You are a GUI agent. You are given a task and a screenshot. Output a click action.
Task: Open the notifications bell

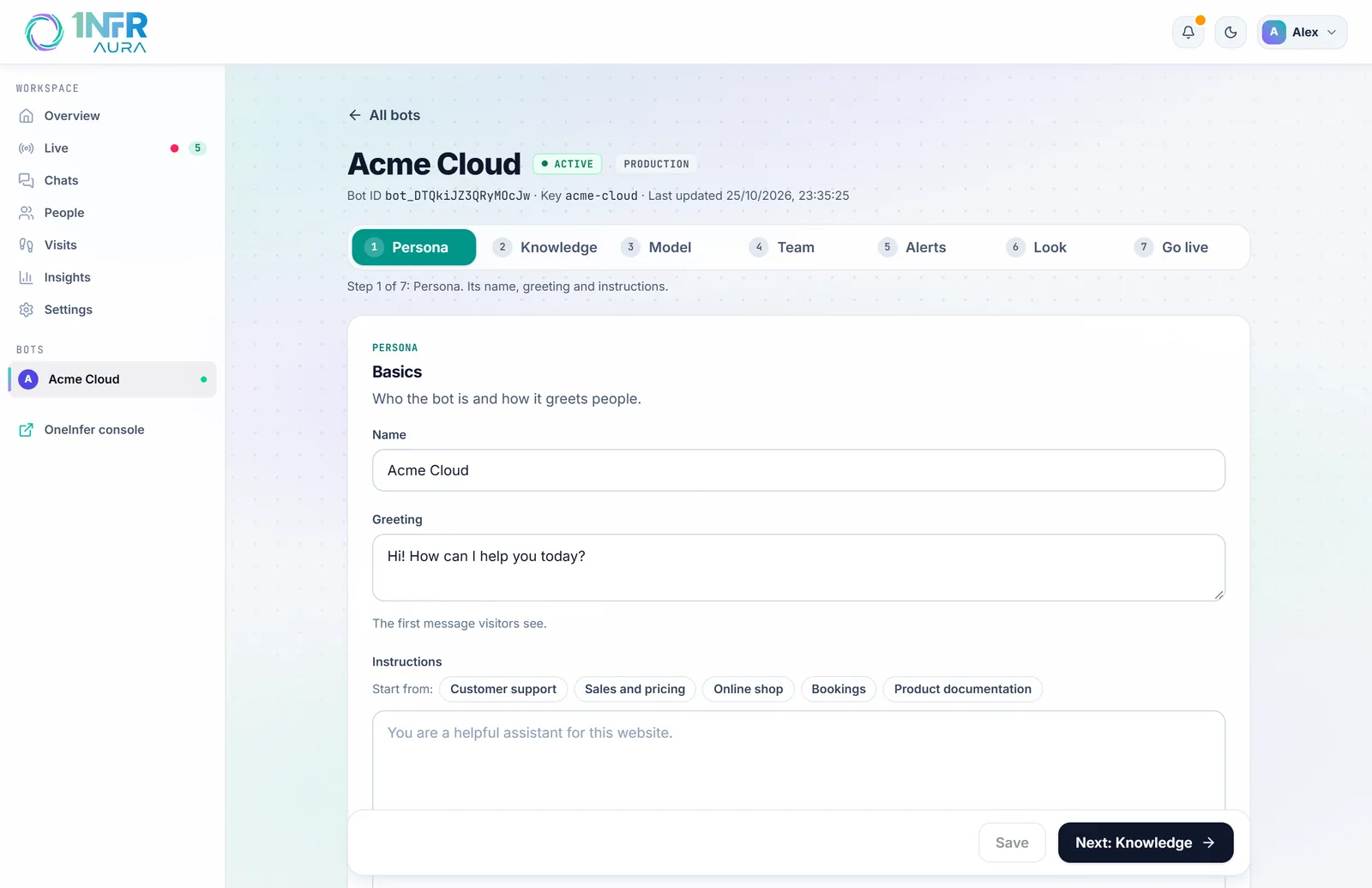coord(1188,33)
